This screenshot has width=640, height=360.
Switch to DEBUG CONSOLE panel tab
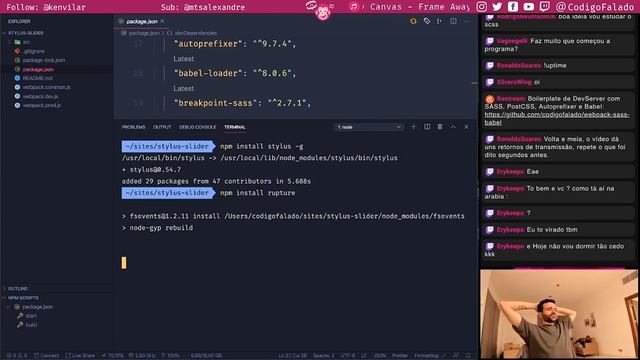tap(198, 127)
